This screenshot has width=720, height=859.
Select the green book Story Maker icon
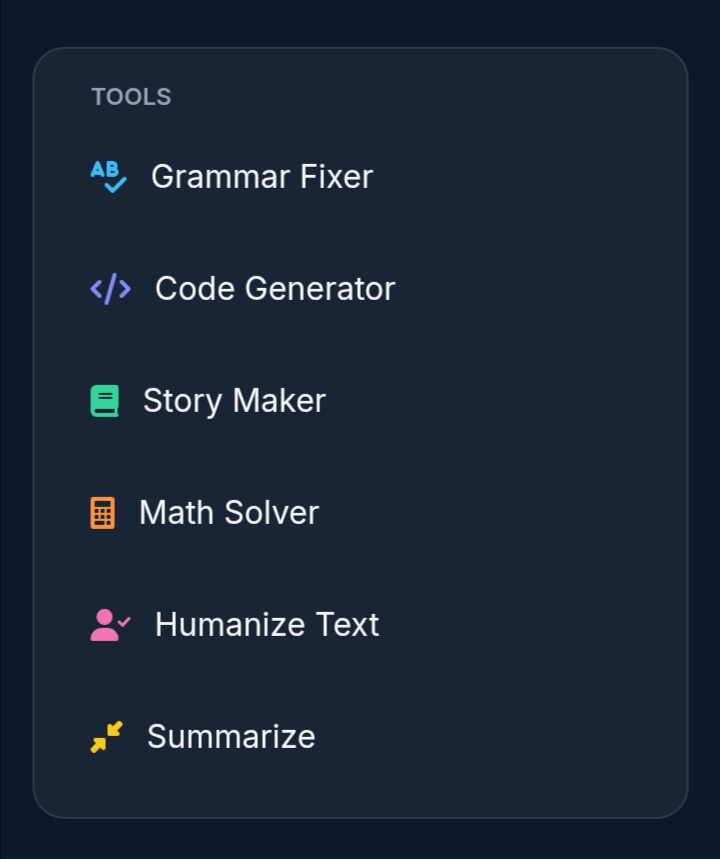[104, 401]
